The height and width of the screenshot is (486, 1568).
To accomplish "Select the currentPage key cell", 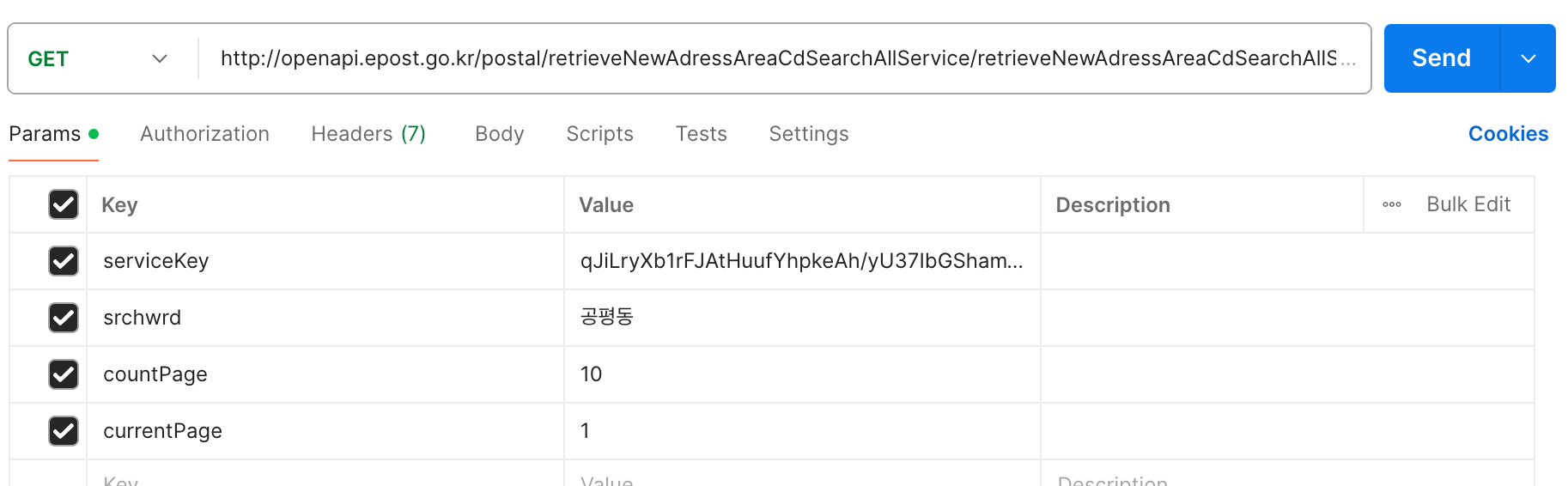I will [325, 431].
